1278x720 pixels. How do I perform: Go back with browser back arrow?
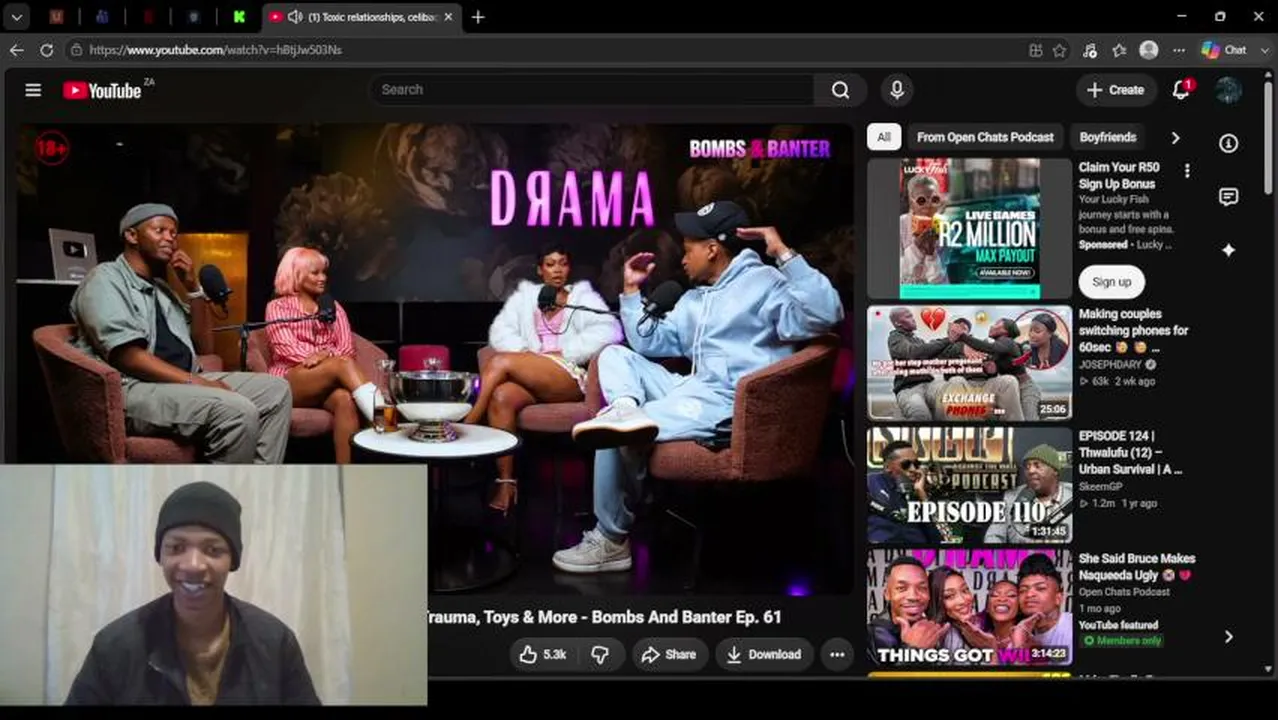pos(17,49)
